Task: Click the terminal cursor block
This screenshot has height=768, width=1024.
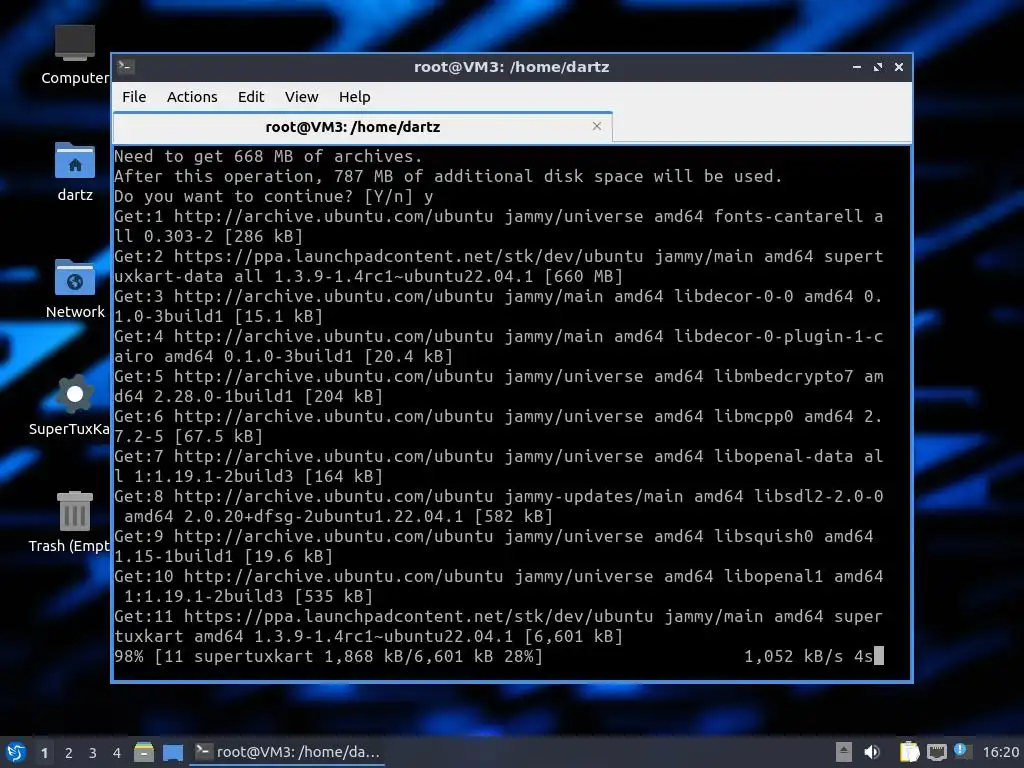Action: coord(879,656)
